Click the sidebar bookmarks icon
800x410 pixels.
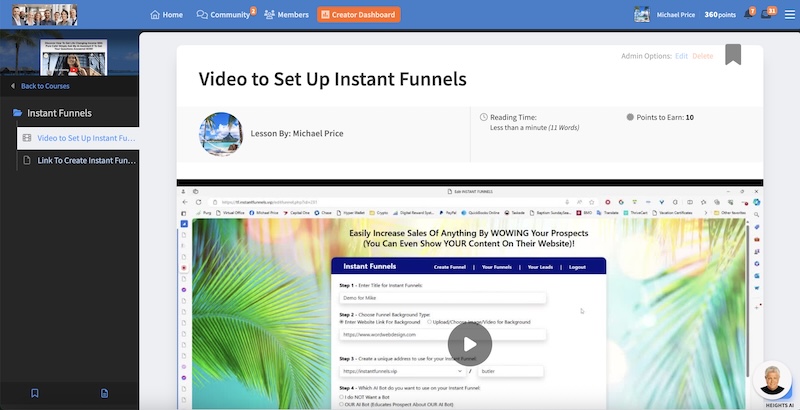point(35,393)
